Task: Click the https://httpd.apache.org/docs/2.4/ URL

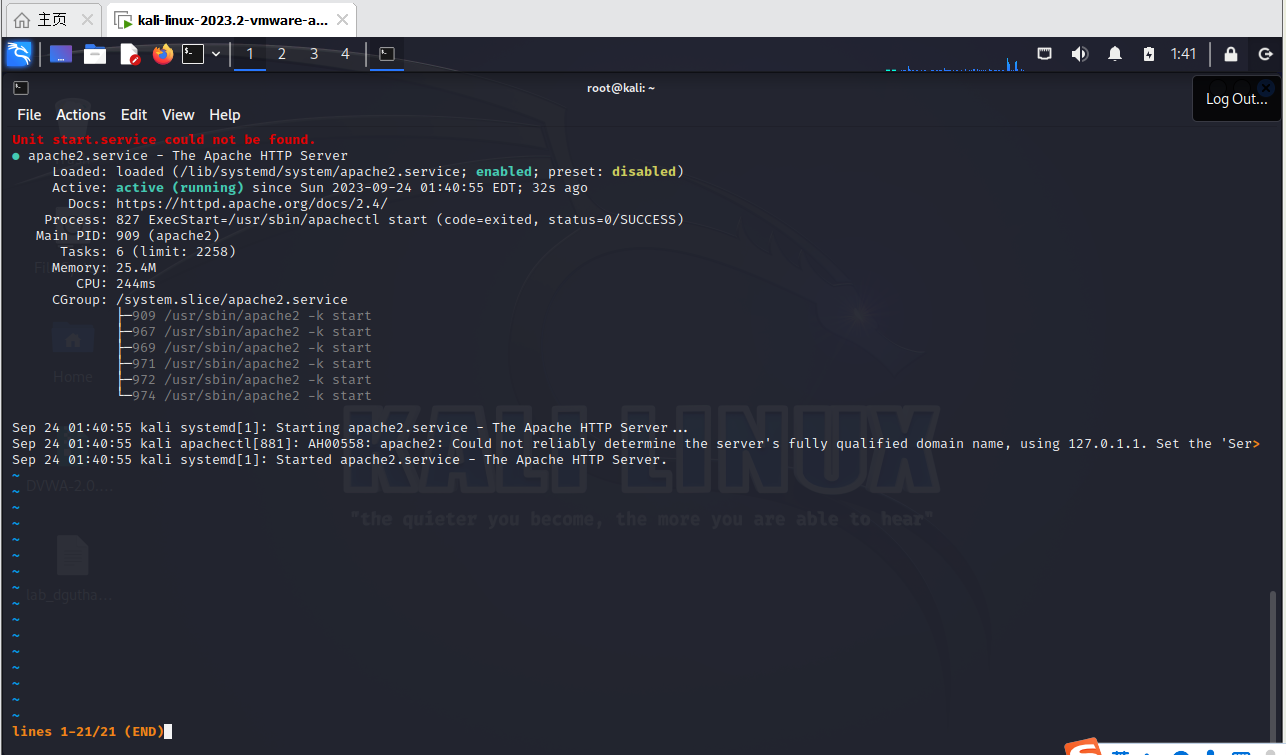Action: click(252, 203)
